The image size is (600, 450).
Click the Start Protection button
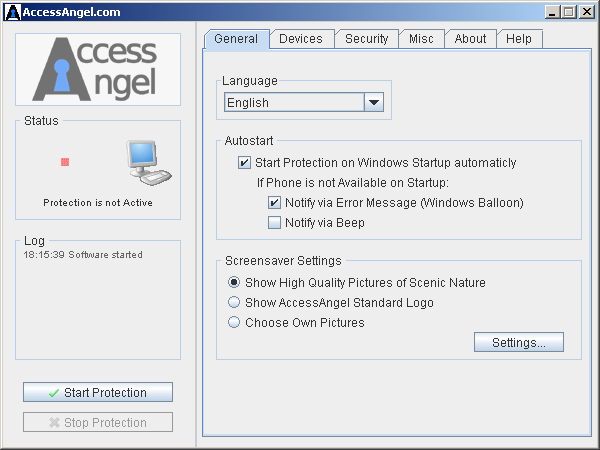[x=98, y=392]
